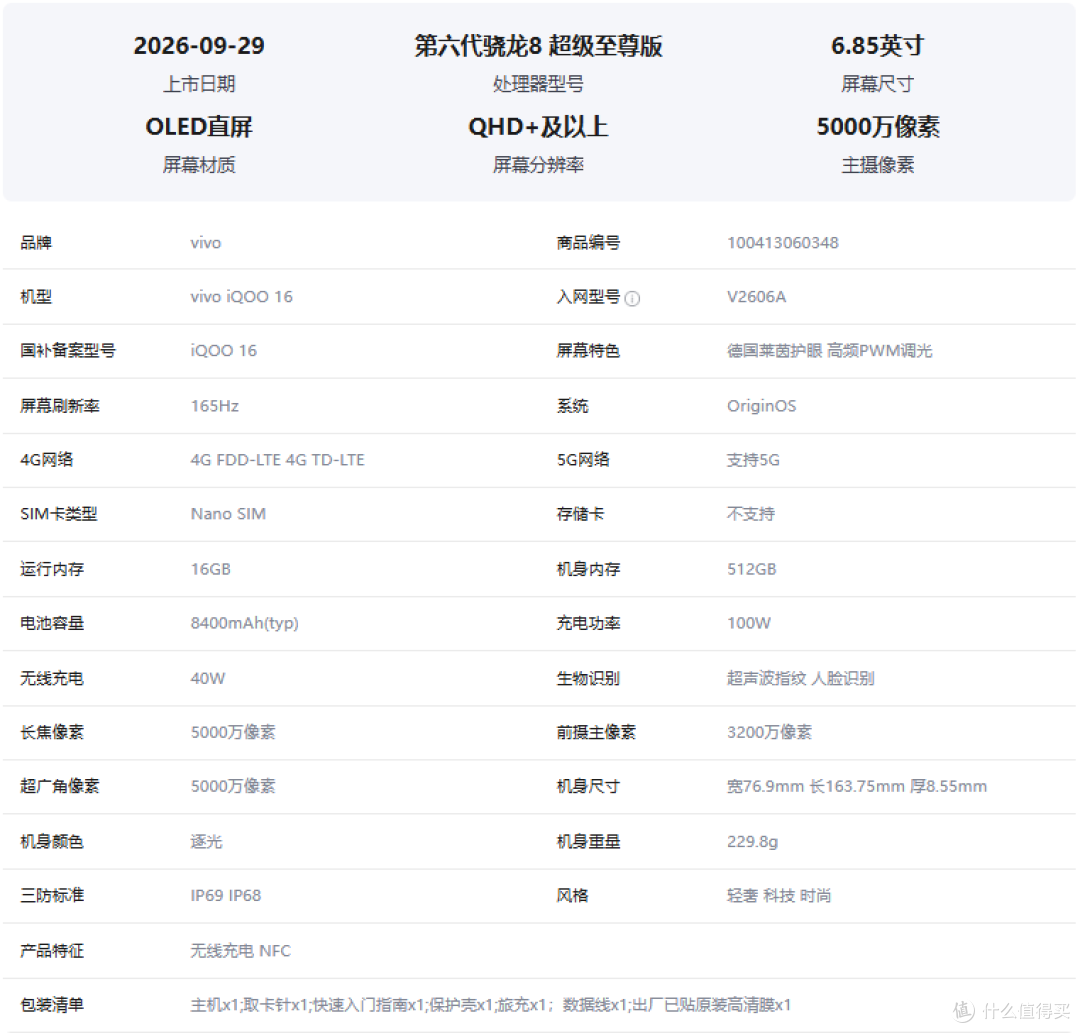The height and width of the screenshot is (1033, 1080).
Task: Select style value 轻奢 科技 时尚
Action: [x=779, y=895]
